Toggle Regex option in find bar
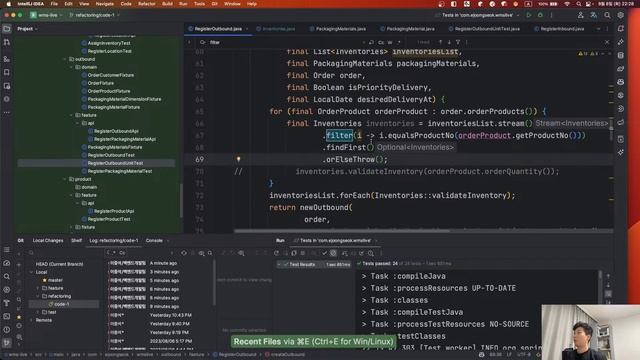 click(399, 42)
